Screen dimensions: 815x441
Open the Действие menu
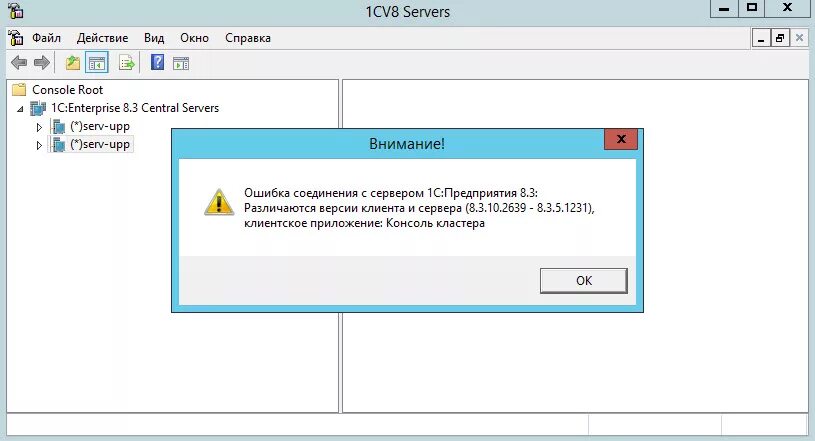click(102, 38)
